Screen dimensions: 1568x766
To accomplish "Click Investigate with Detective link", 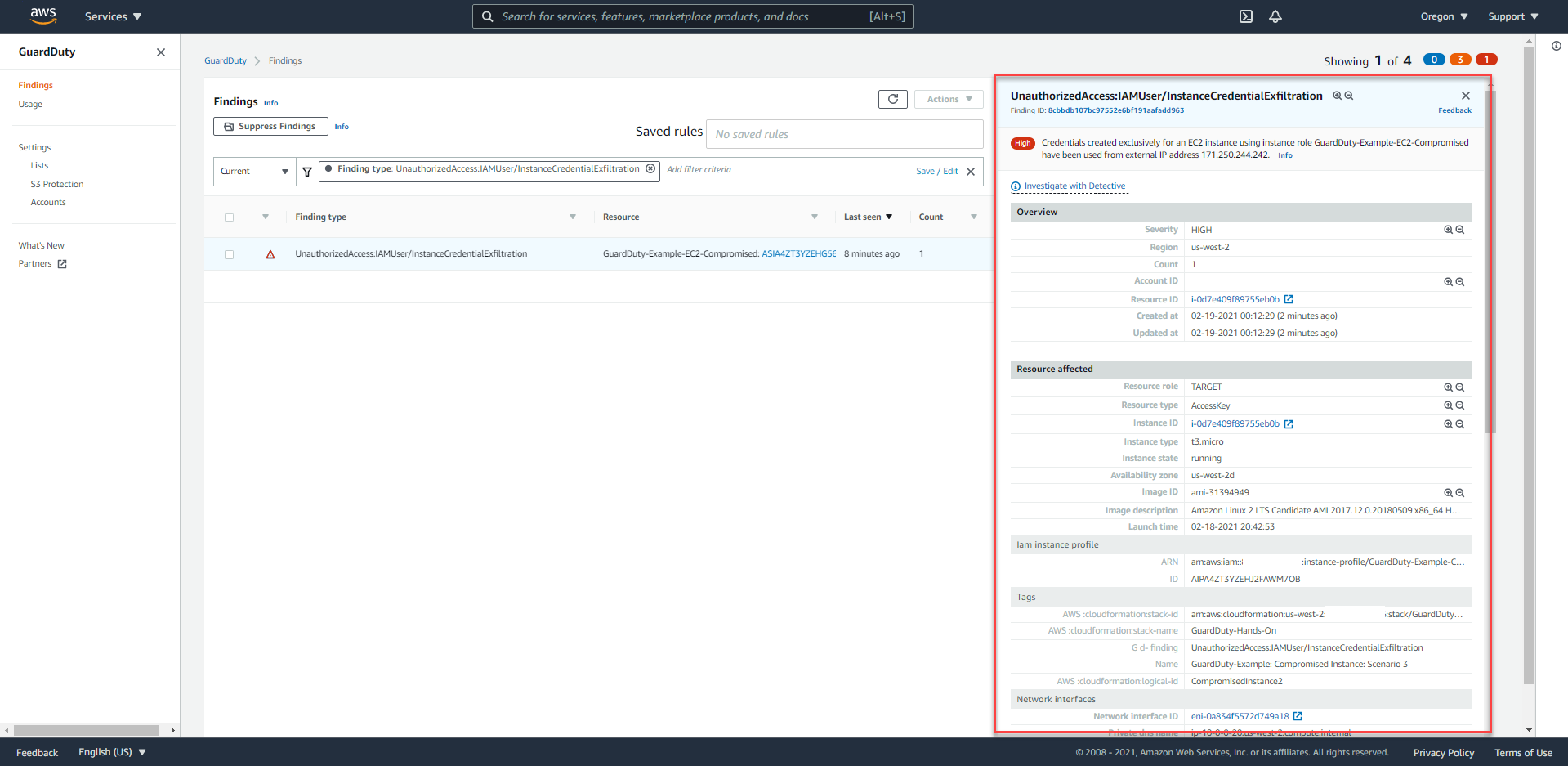I will pos(1074,186).
